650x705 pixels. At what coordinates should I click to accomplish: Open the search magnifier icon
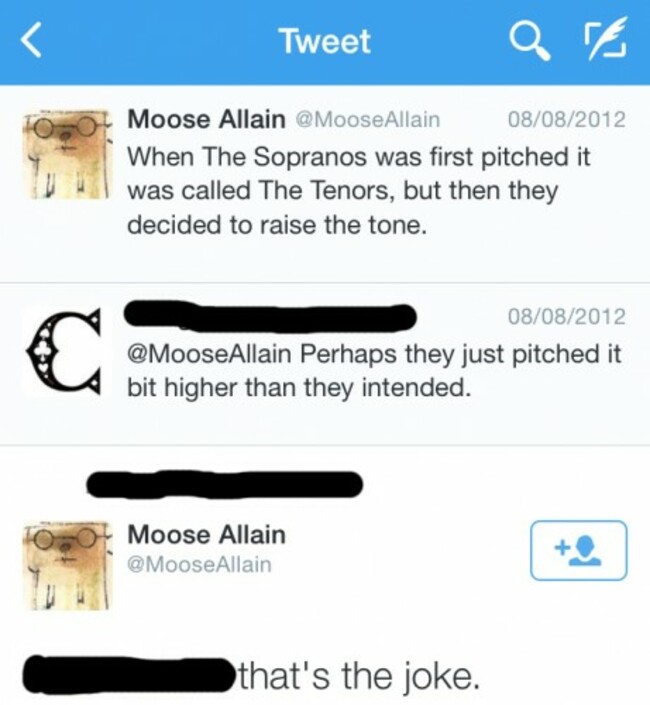click(530, 41)
